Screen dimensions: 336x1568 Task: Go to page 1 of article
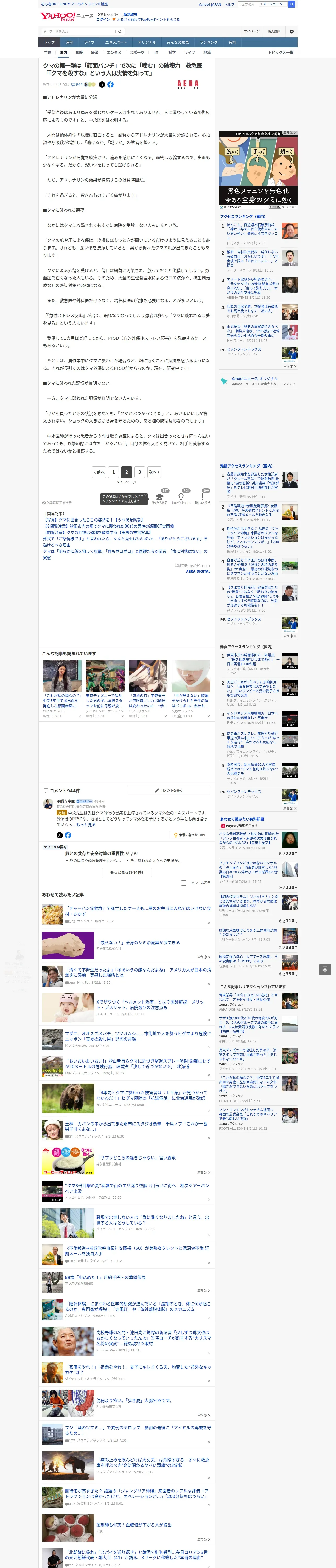pos(113,472)
